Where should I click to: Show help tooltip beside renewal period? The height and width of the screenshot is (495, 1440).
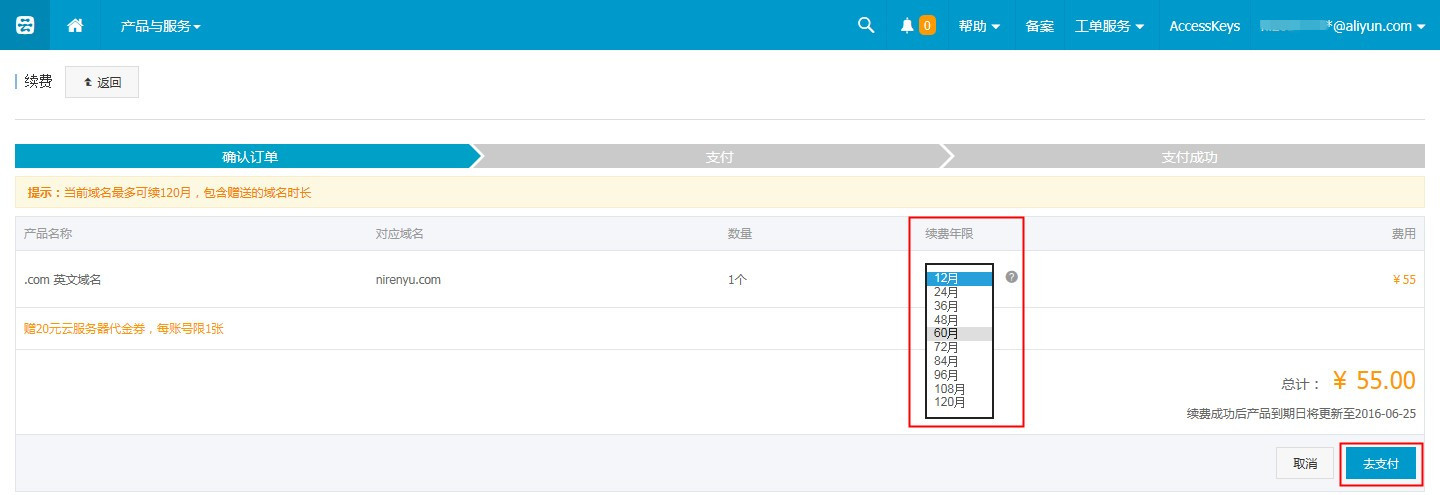(x=1011, y=277)
